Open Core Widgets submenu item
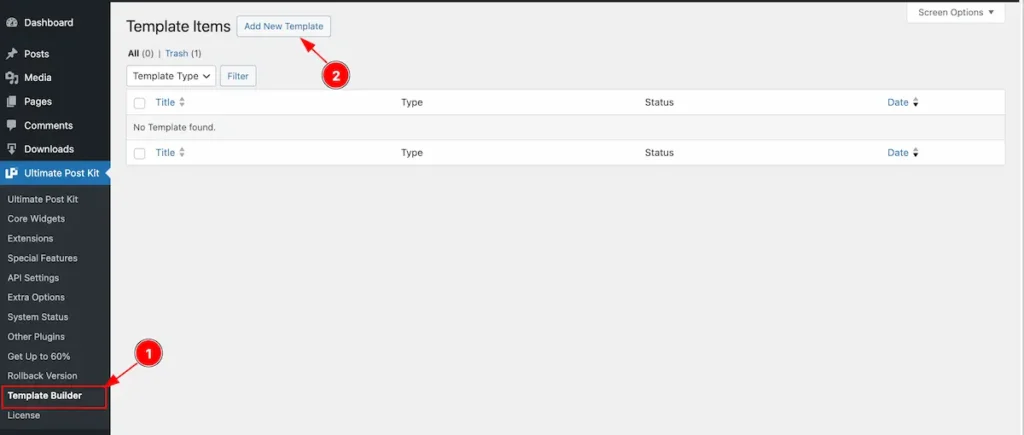 click(x=36, y=219)
